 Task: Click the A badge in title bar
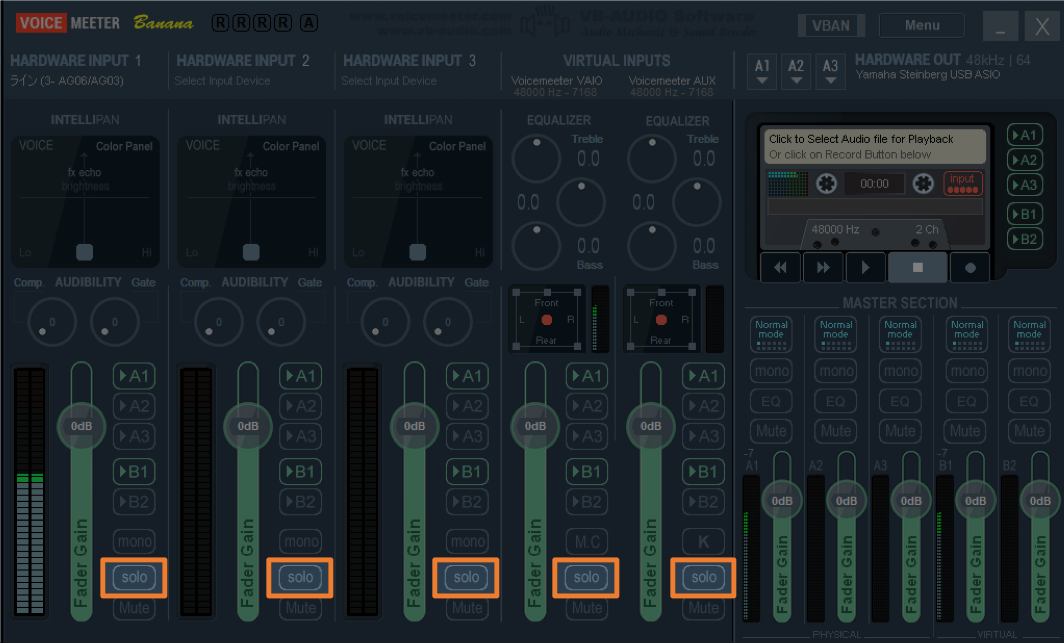coord(309,23)
